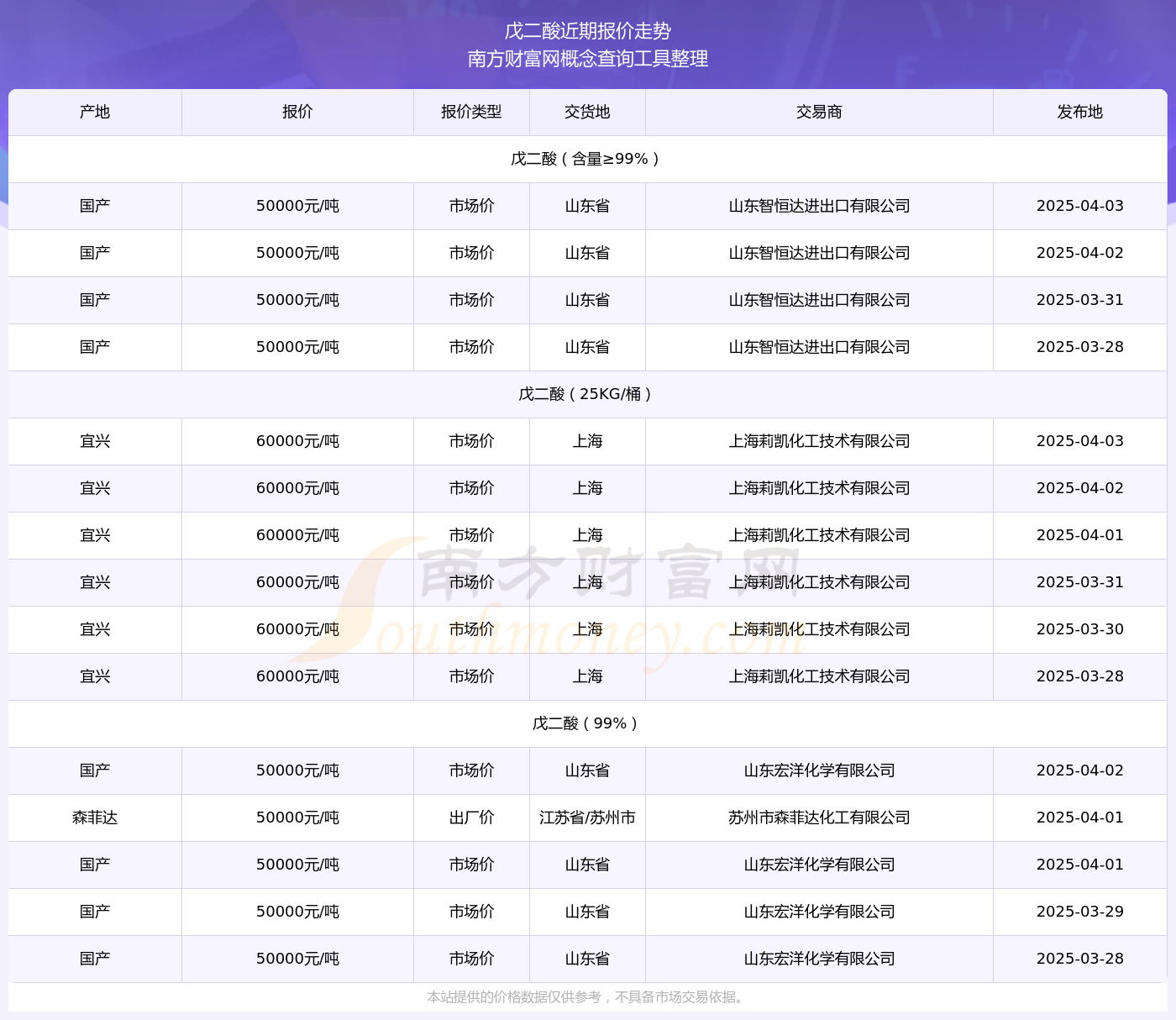Click date 2025-04-01 in 苏州市森菲达 row
Viewport: 1176px width, 1020px height.
1079,818
